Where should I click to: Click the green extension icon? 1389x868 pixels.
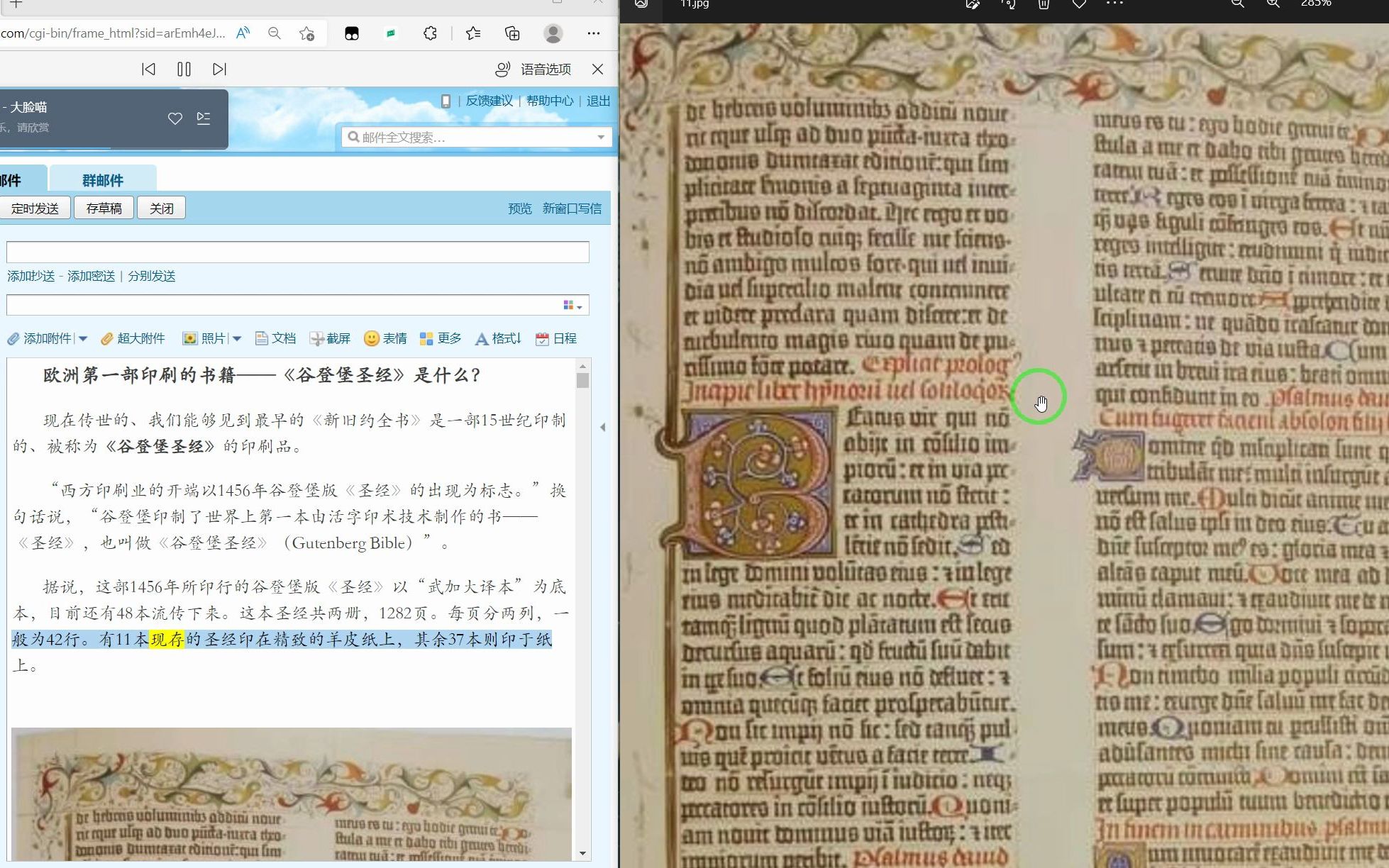[x=391, y=33]
